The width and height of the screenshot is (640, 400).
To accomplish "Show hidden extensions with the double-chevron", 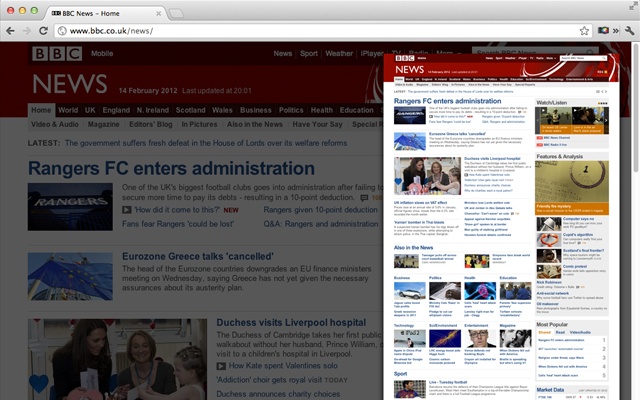I will (616, 31).
